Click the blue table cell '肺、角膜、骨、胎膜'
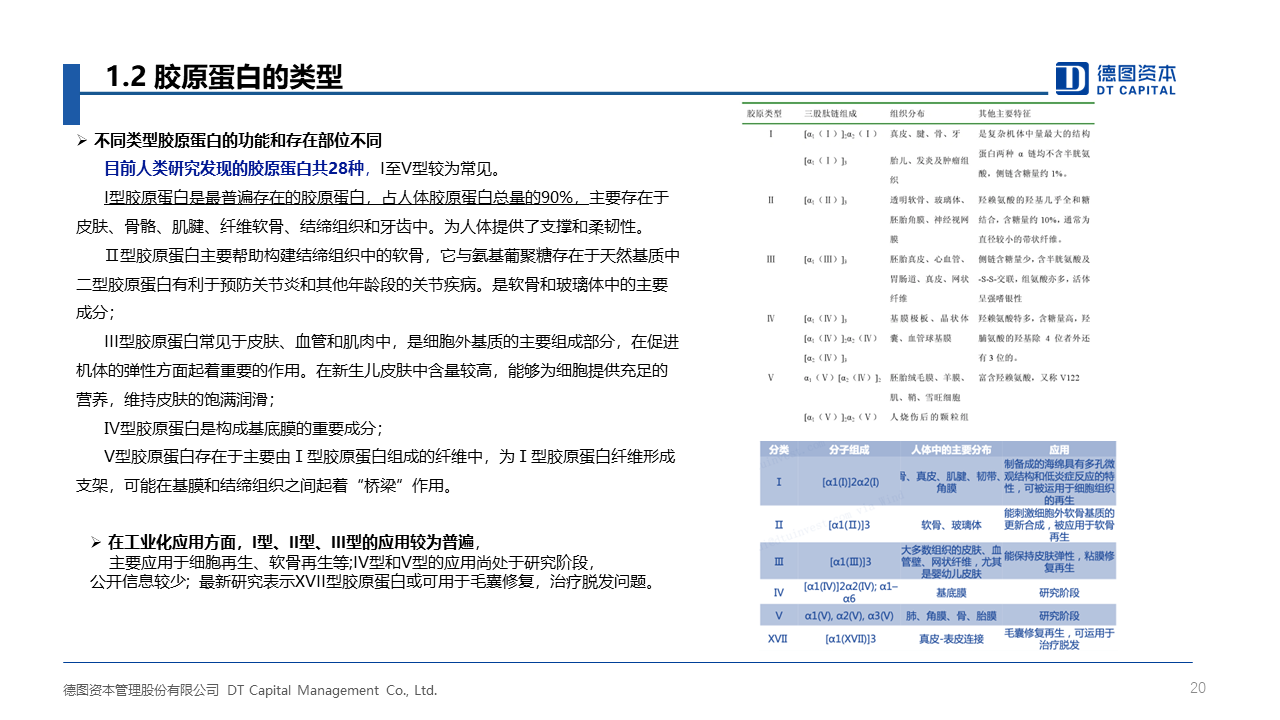The image size is (1280, 720). [x=951, y=616]
